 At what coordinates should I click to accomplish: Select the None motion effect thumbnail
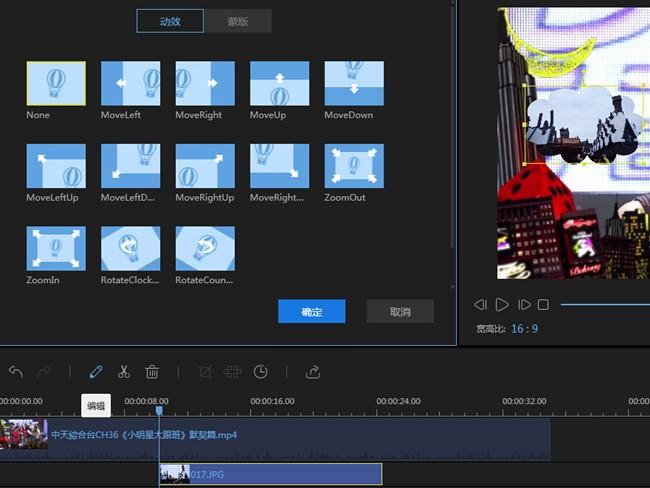pyautogui.click(x=56, y=83)
